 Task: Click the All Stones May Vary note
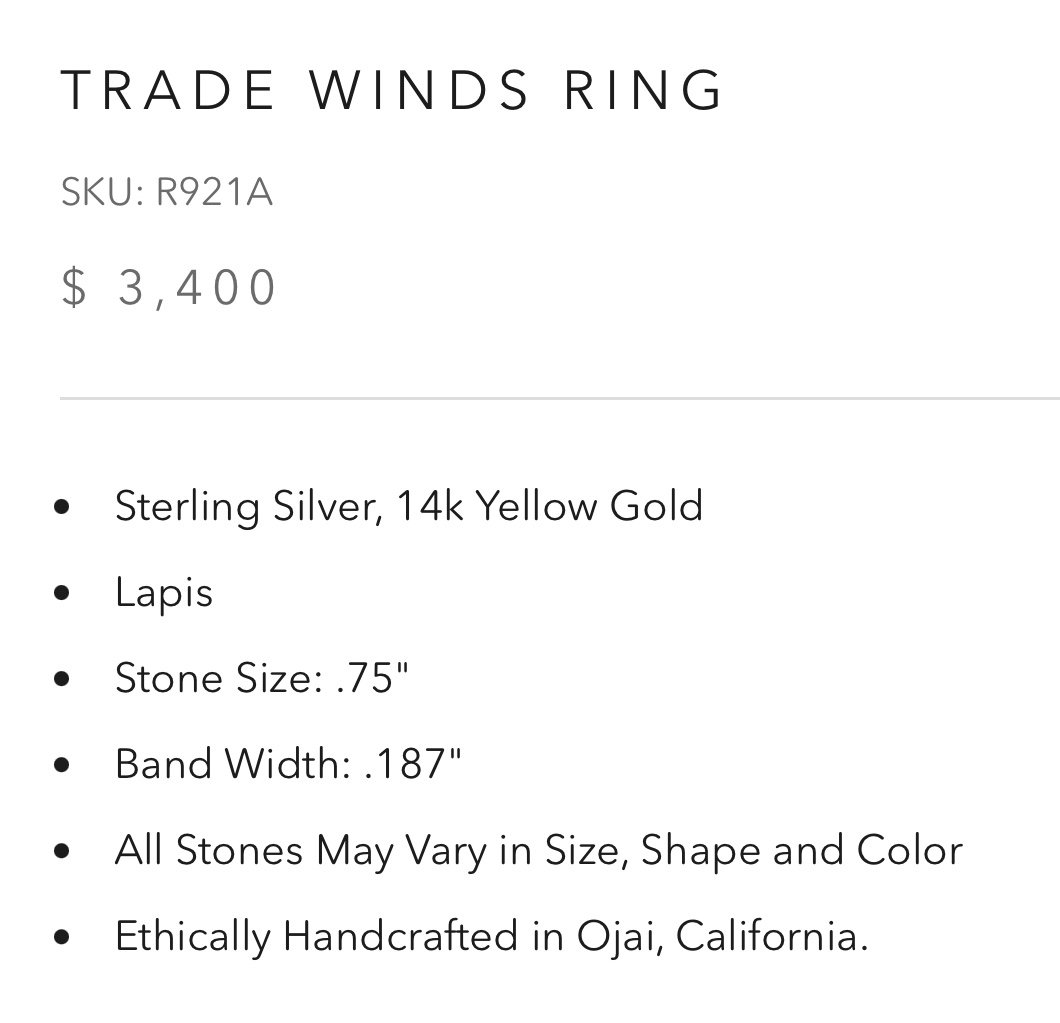point(539,851)
